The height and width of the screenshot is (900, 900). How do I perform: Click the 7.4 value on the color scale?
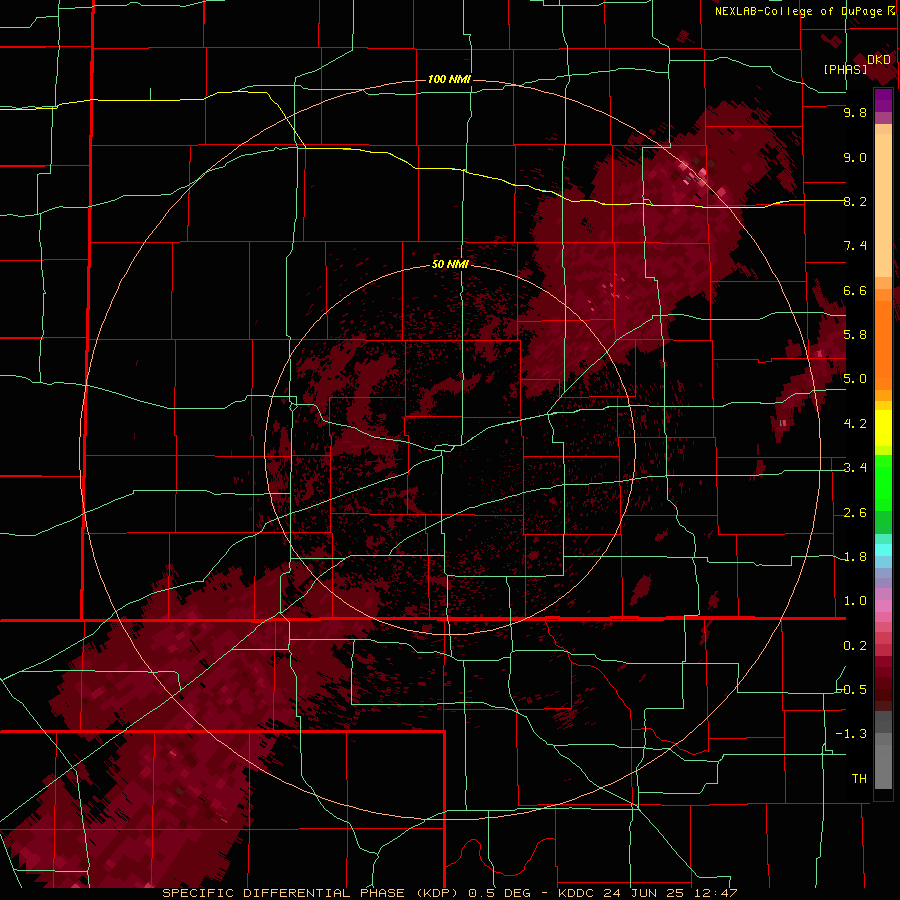point(855,246)
